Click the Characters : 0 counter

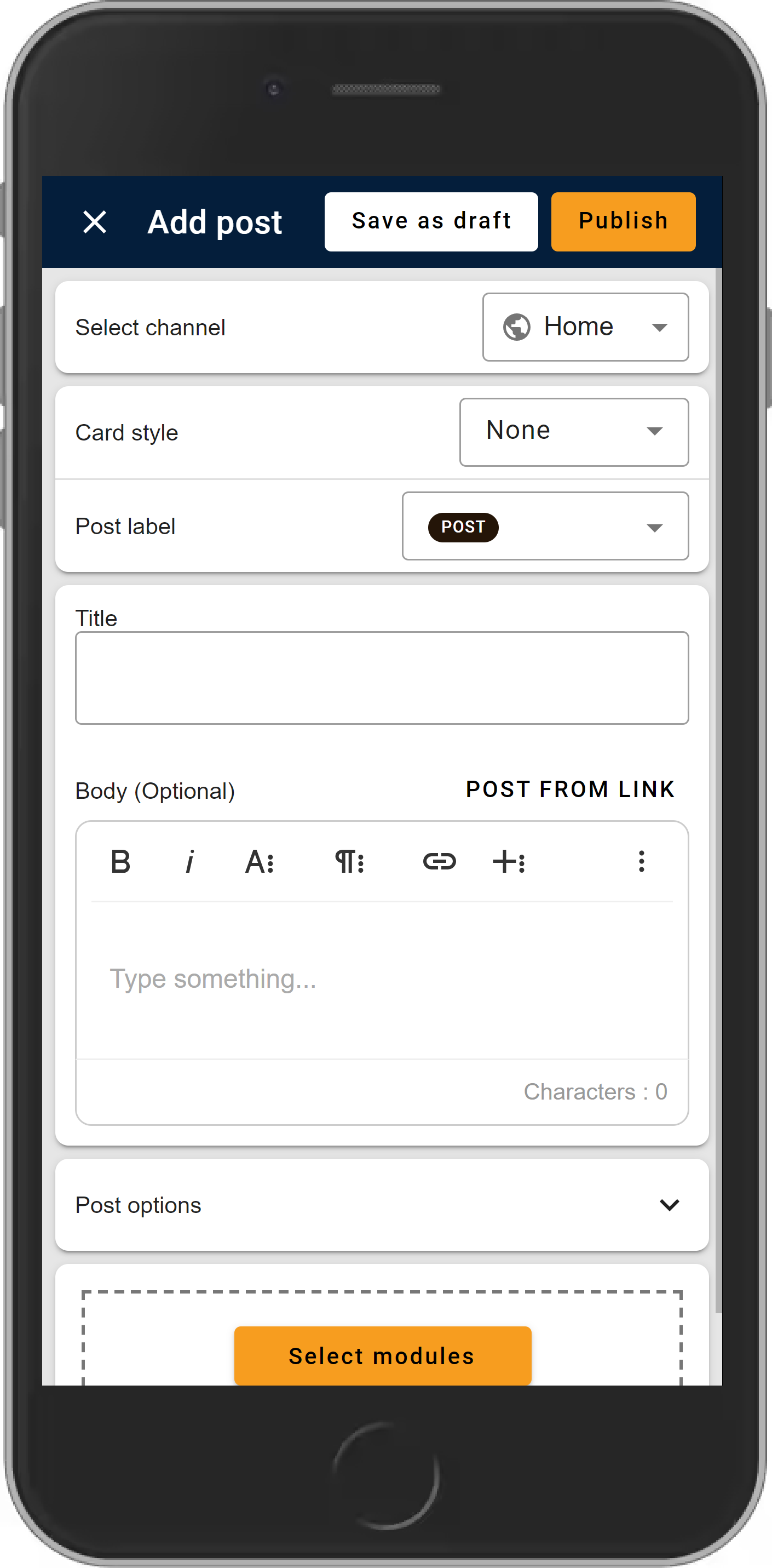[x=596, y=1091]
